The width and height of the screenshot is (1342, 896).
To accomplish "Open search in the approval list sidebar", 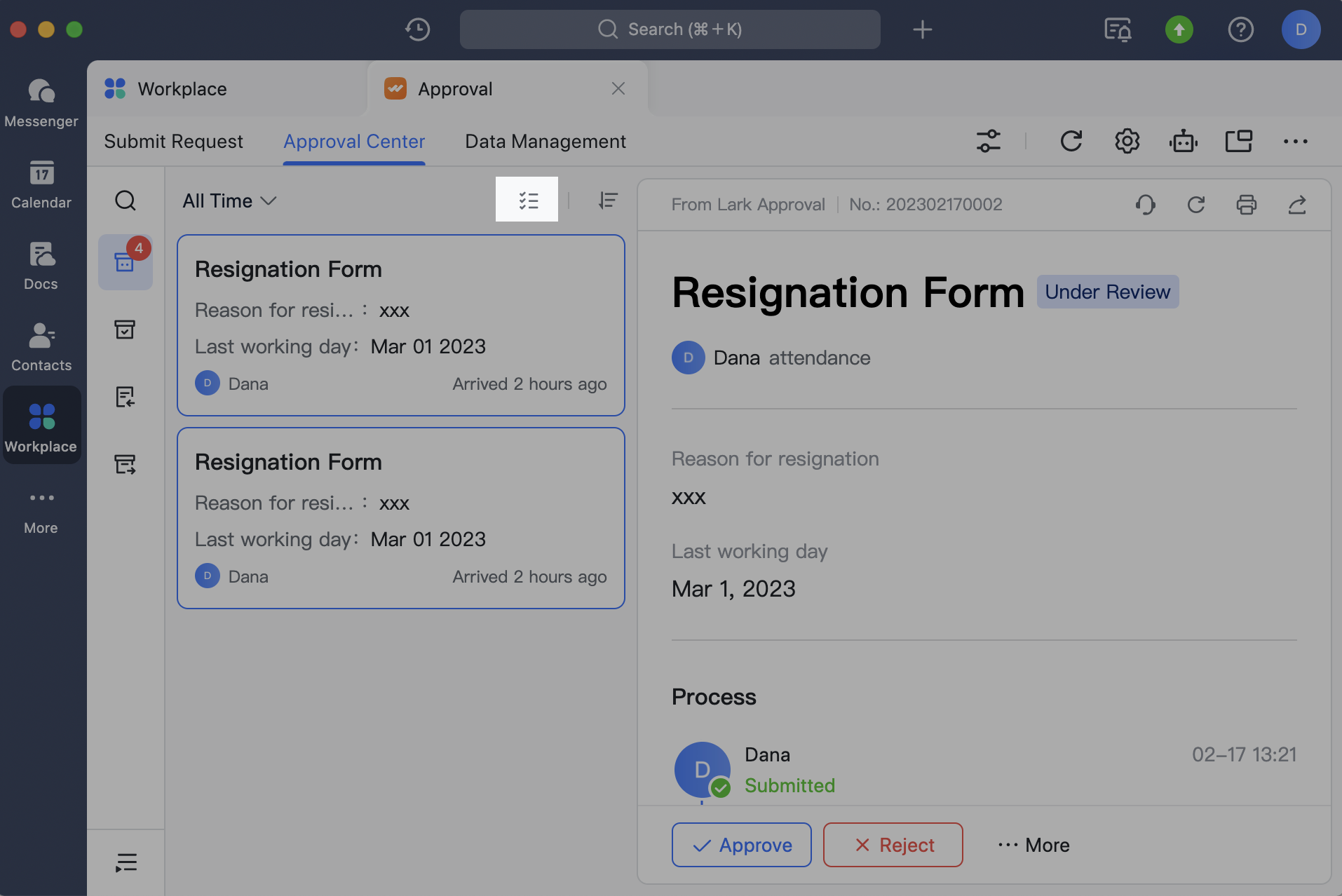I will [x=126, y=201].
